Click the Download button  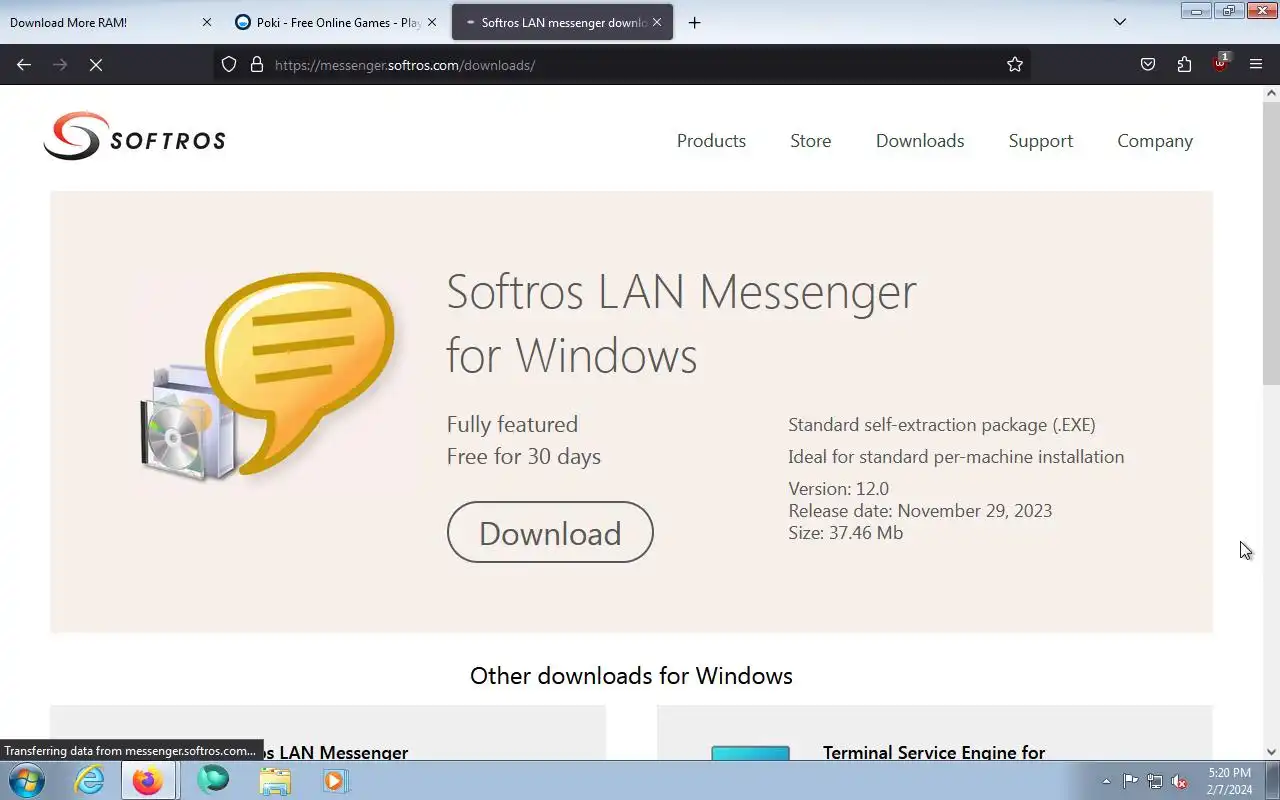coord(550,532)
